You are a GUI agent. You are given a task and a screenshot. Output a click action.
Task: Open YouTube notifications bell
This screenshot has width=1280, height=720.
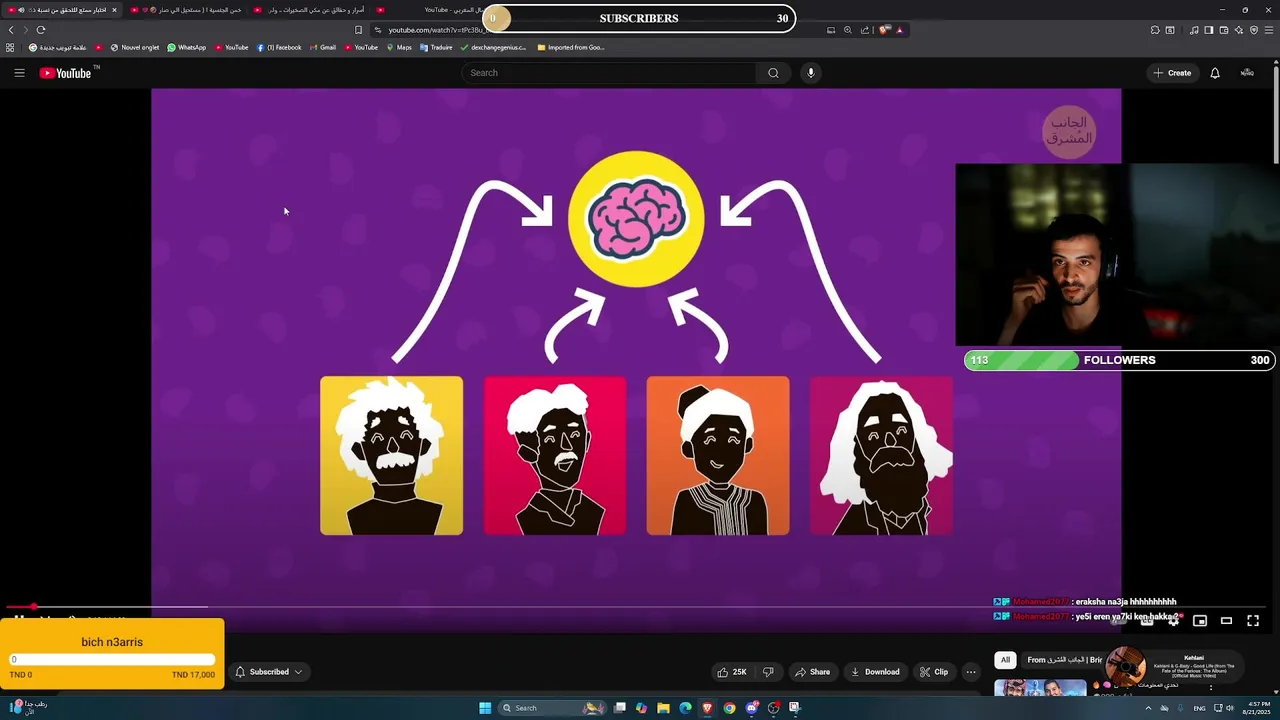(1215, 73)
